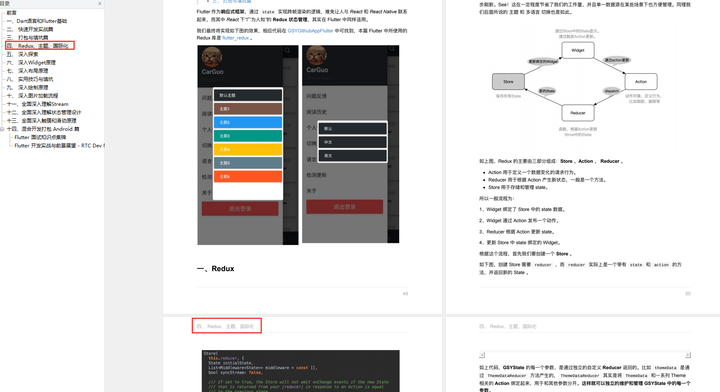
Task: Jump to 六、深入Widget原理
Action: pos(31,62)
